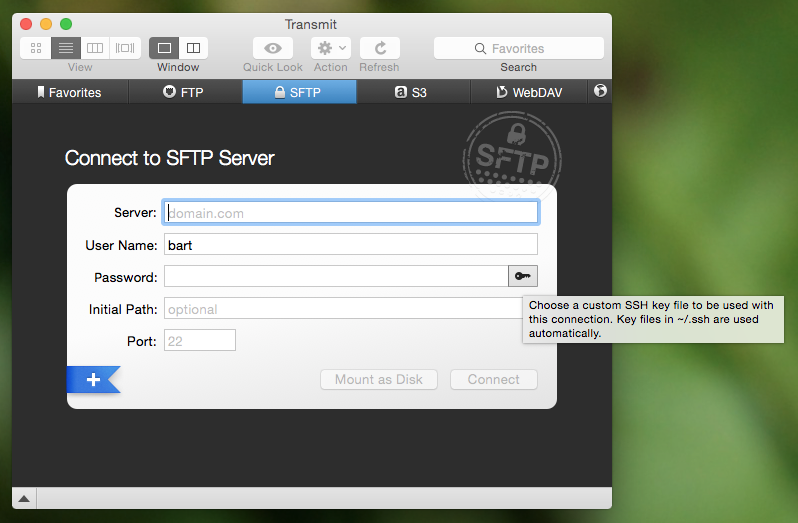Choose dual-pane window layout
The height and width of the screenshot is (523, 798).
[193, 48]
